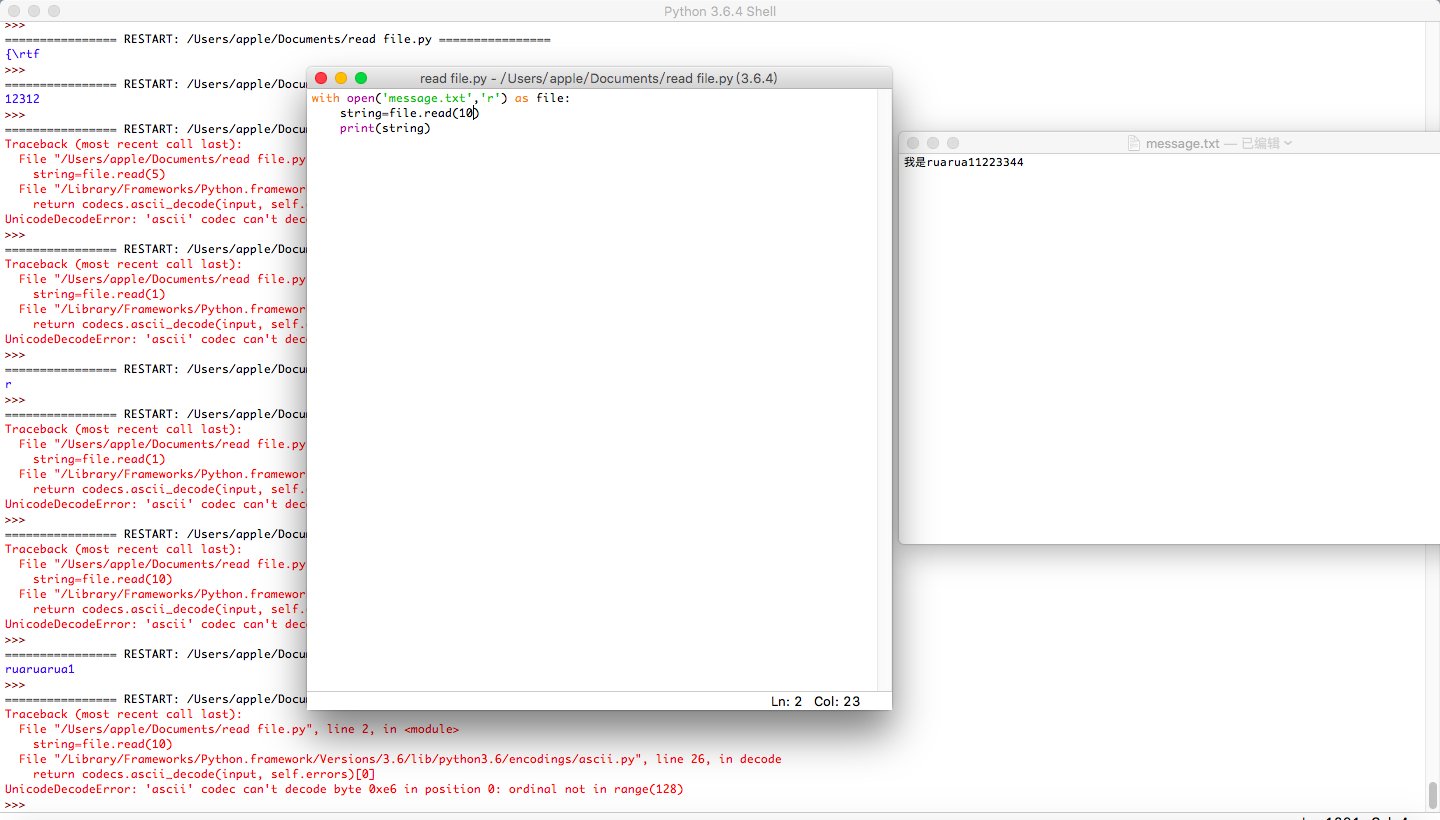Click the 'ordinal not in range(128)' error line
This screenshot has width=1440, height=820.
tap(344, 789)
